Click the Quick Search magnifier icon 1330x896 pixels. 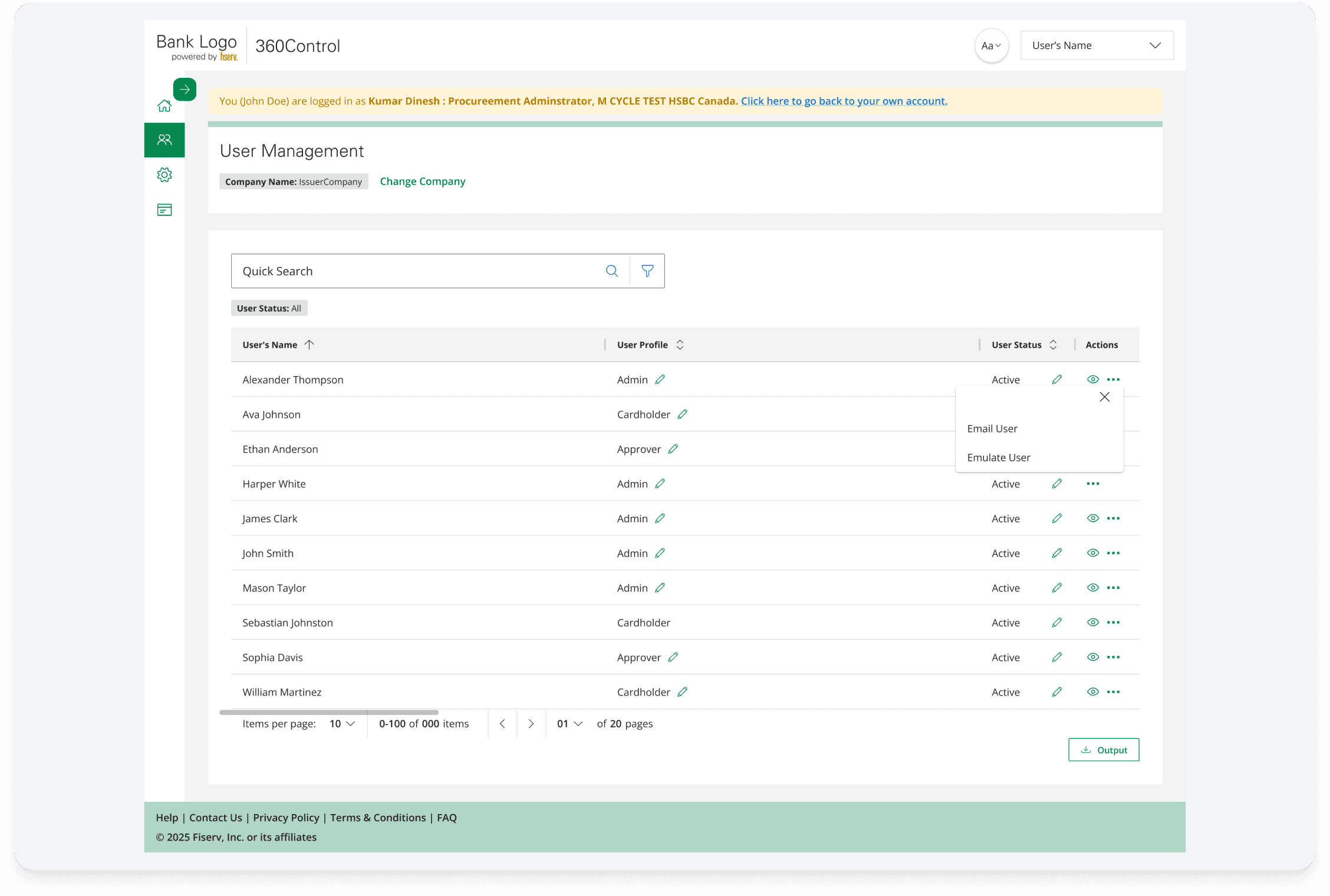[612, 271]
